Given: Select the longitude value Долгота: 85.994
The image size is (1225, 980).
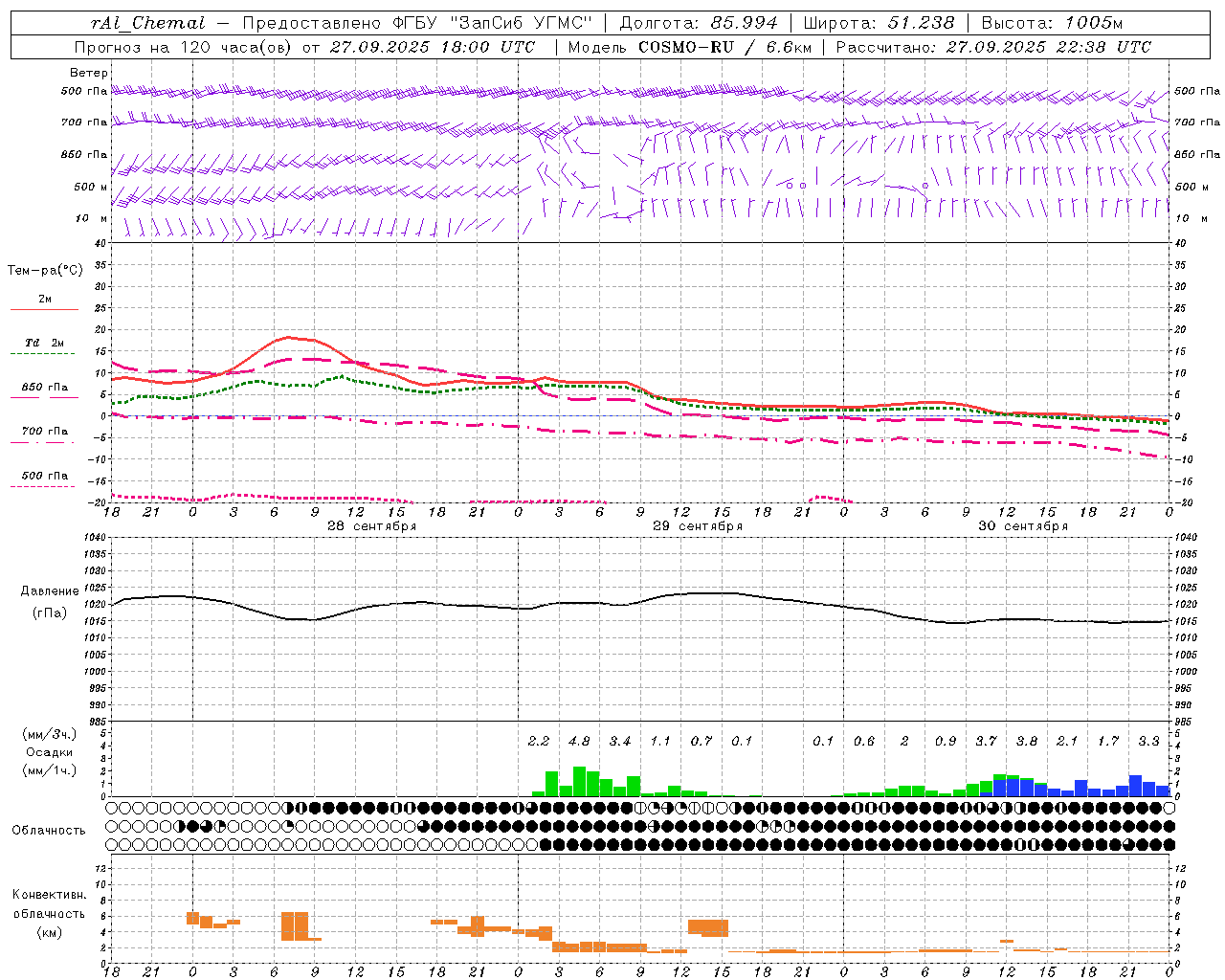Looking at the screenshot, I should point(700,23).
